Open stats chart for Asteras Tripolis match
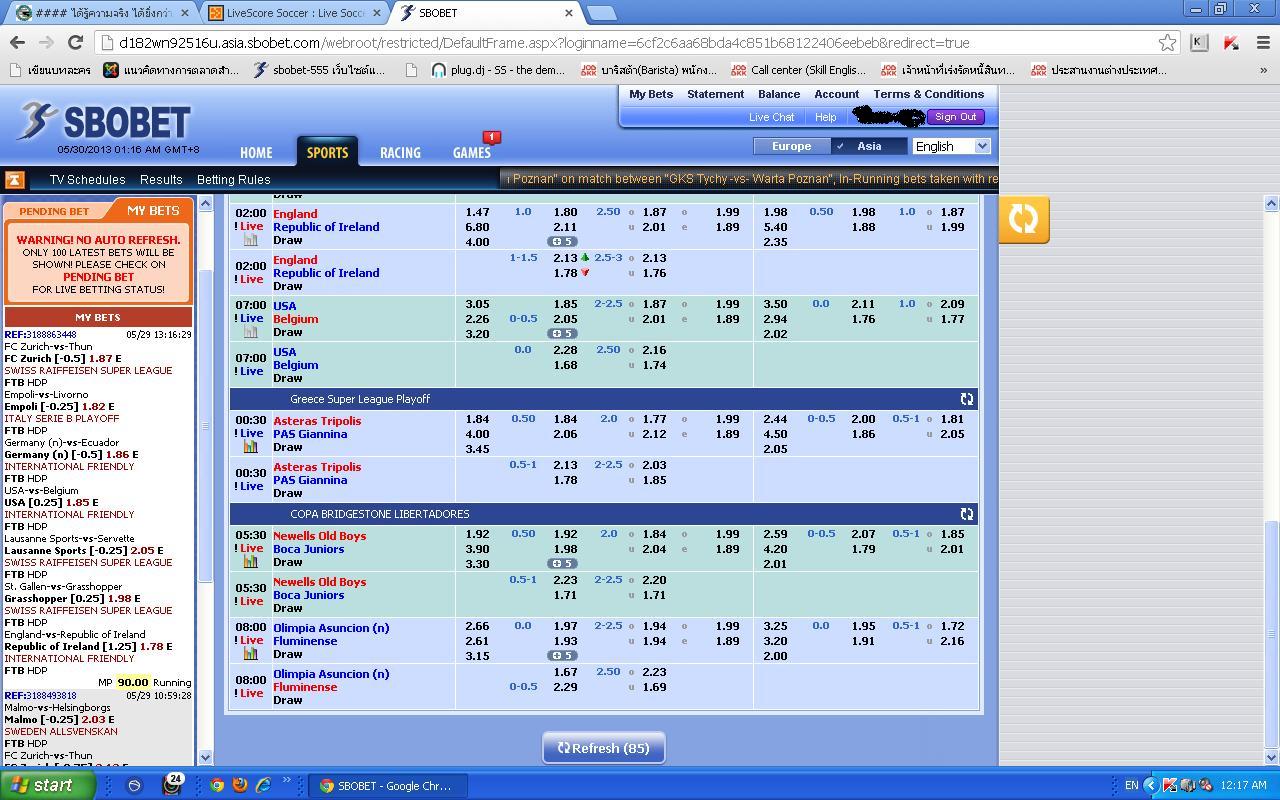The height and width of the screenshot is (800, 1280). pyautogui.click(x=250, y=447)
